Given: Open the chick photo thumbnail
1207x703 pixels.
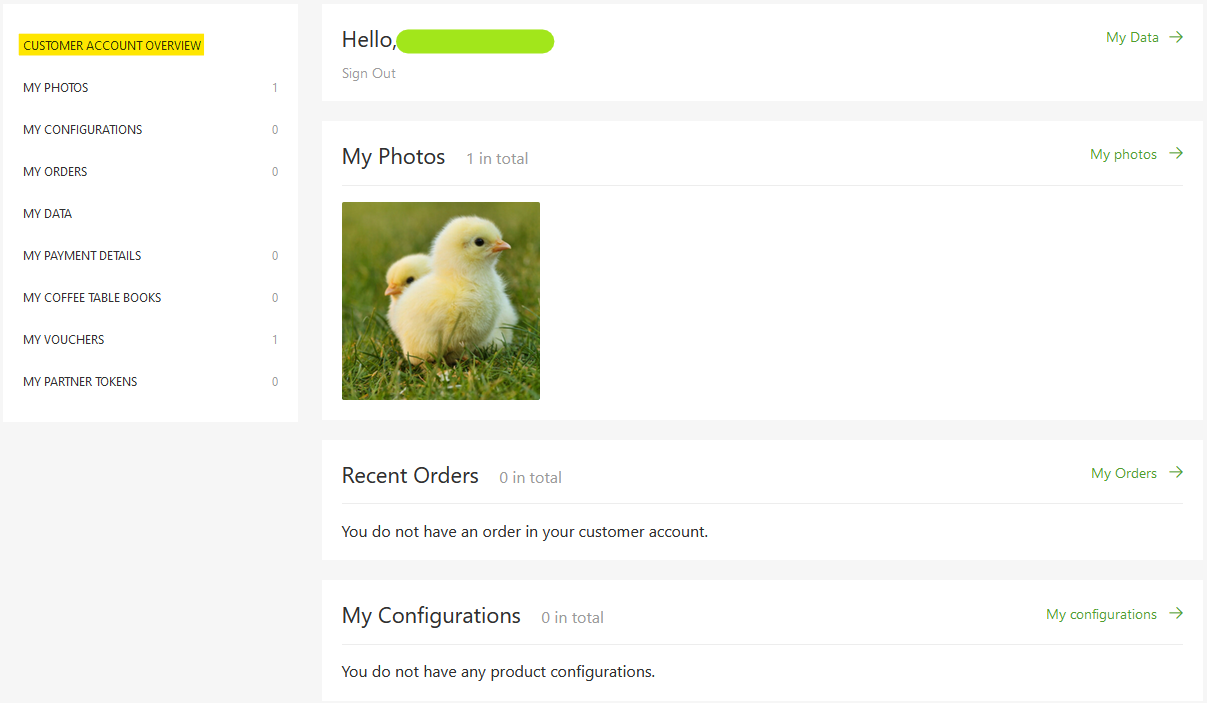Looking at the screenshot, I should tap(441, 301).
